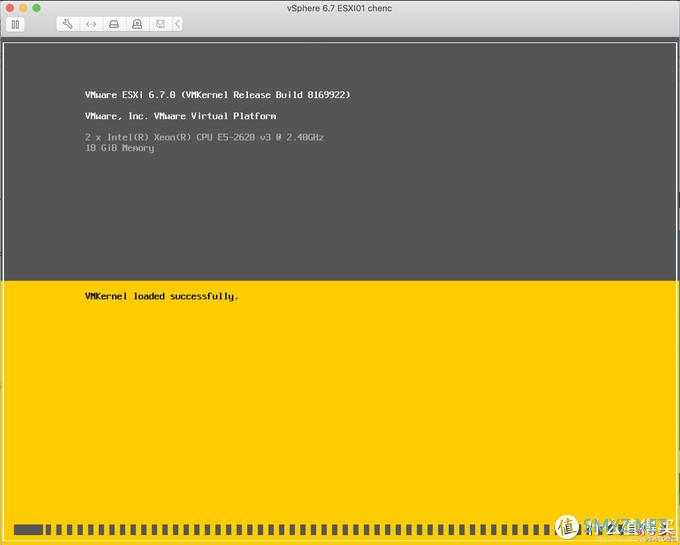Click the hard disk device icon
The height and width of the screenshot is (545, 680).
pos(114,24)
